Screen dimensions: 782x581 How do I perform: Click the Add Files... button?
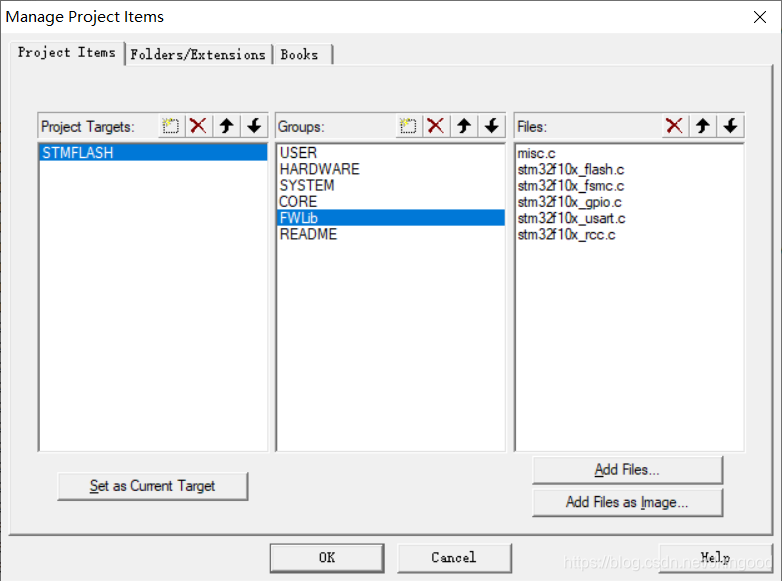click(627, 470)
